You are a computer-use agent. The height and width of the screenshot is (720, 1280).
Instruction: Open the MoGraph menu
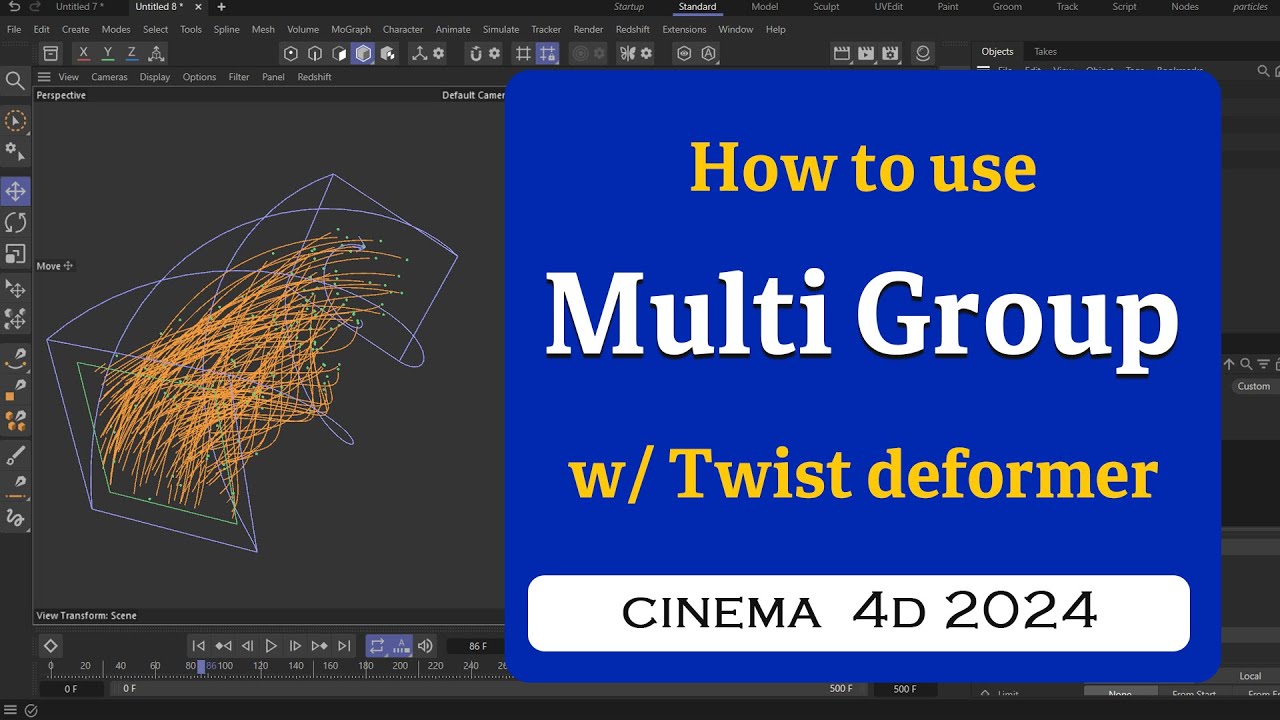tap(351, 29)
